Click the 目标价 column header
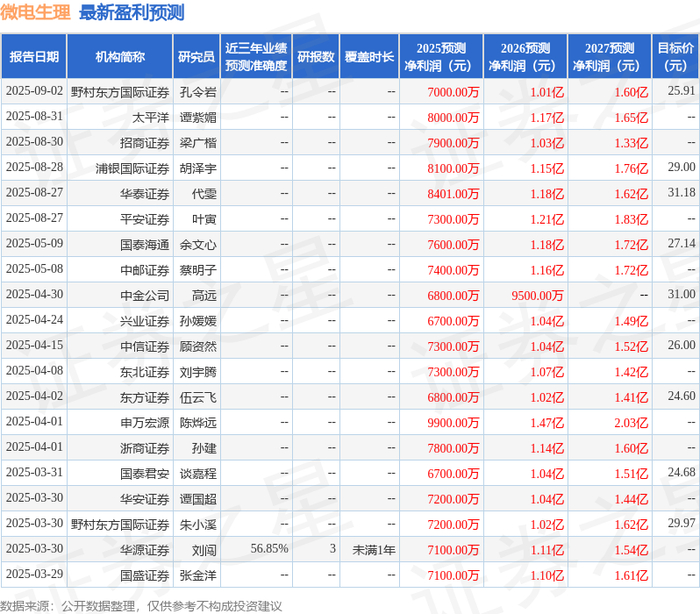 tap(675, 57)
